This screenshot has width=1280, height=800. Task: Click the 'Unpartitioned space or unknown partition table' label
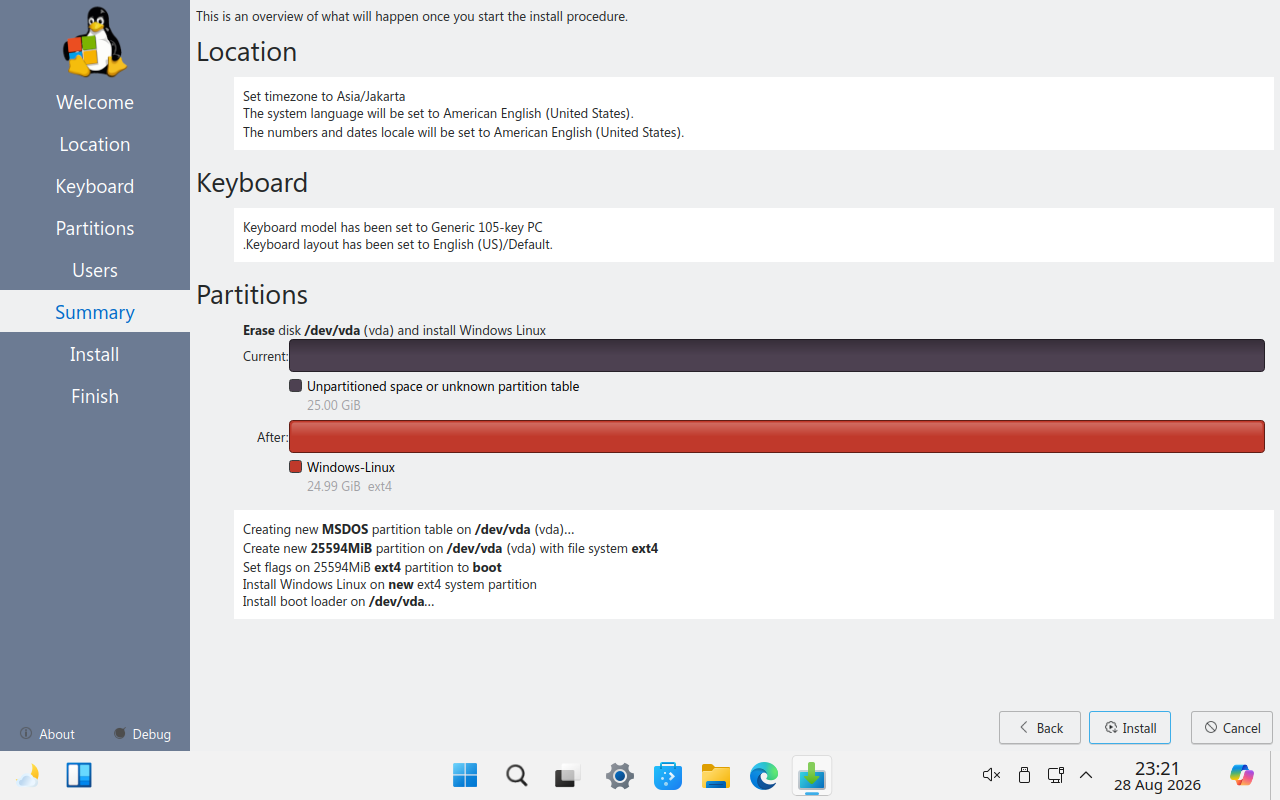[x=443, y=386]
